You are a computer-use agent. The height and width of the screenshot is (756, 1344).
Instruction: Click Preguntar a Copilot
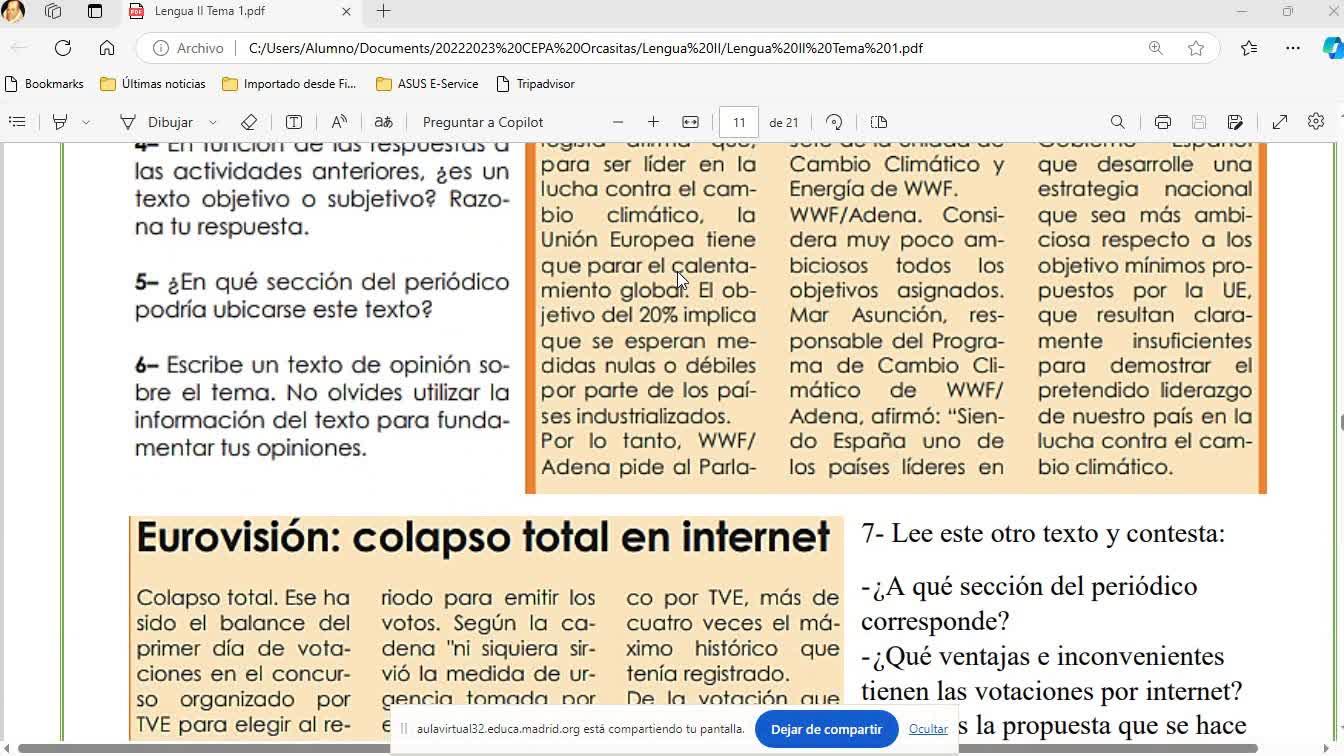483,122
